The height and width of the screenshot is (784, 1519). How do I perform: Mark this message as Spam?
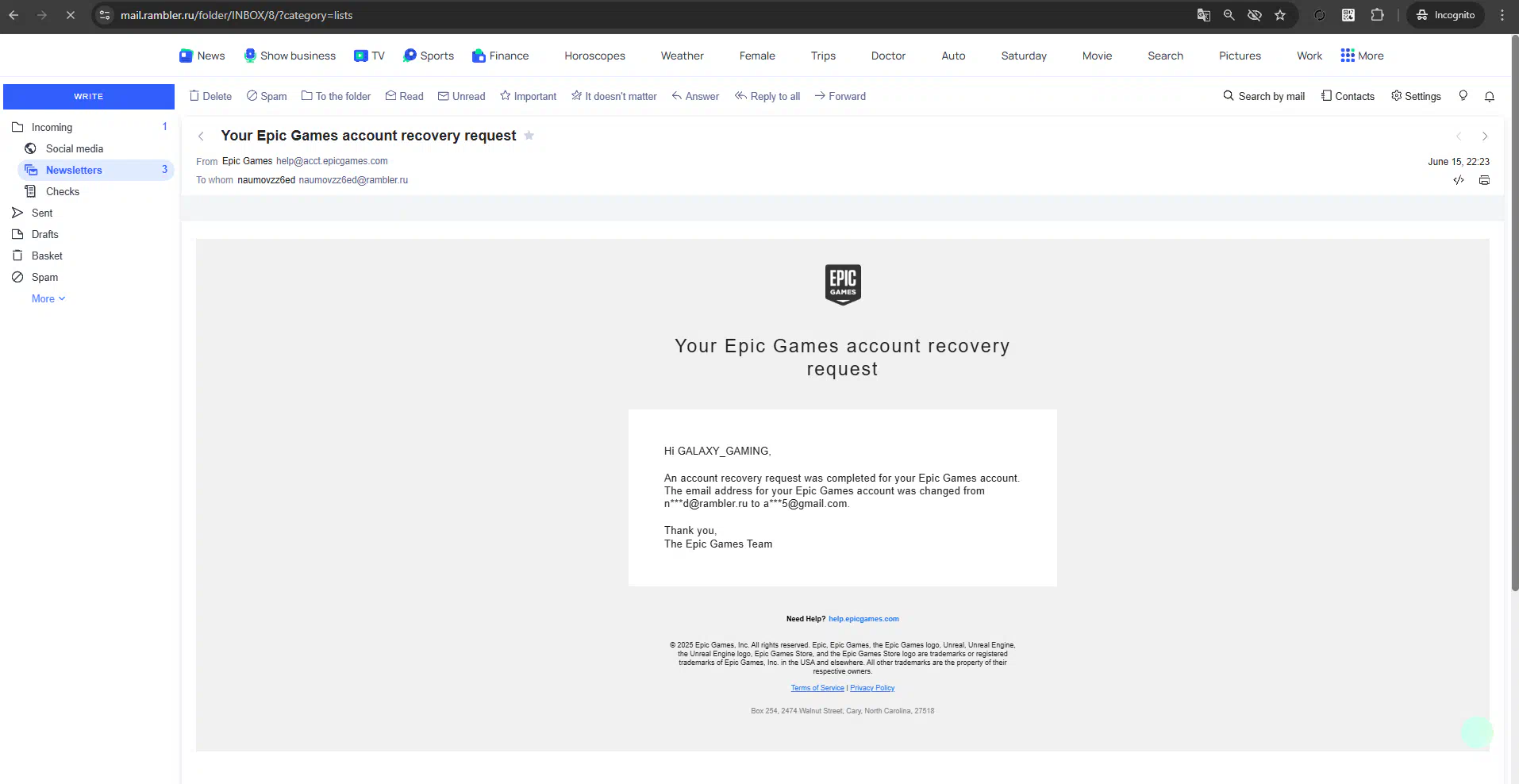click(267, 96)
